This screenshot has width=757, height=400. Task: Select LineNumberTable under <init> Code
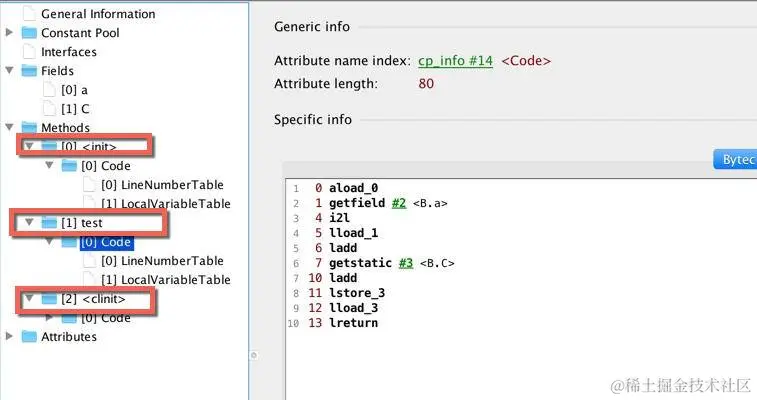(x=162, y=185)
